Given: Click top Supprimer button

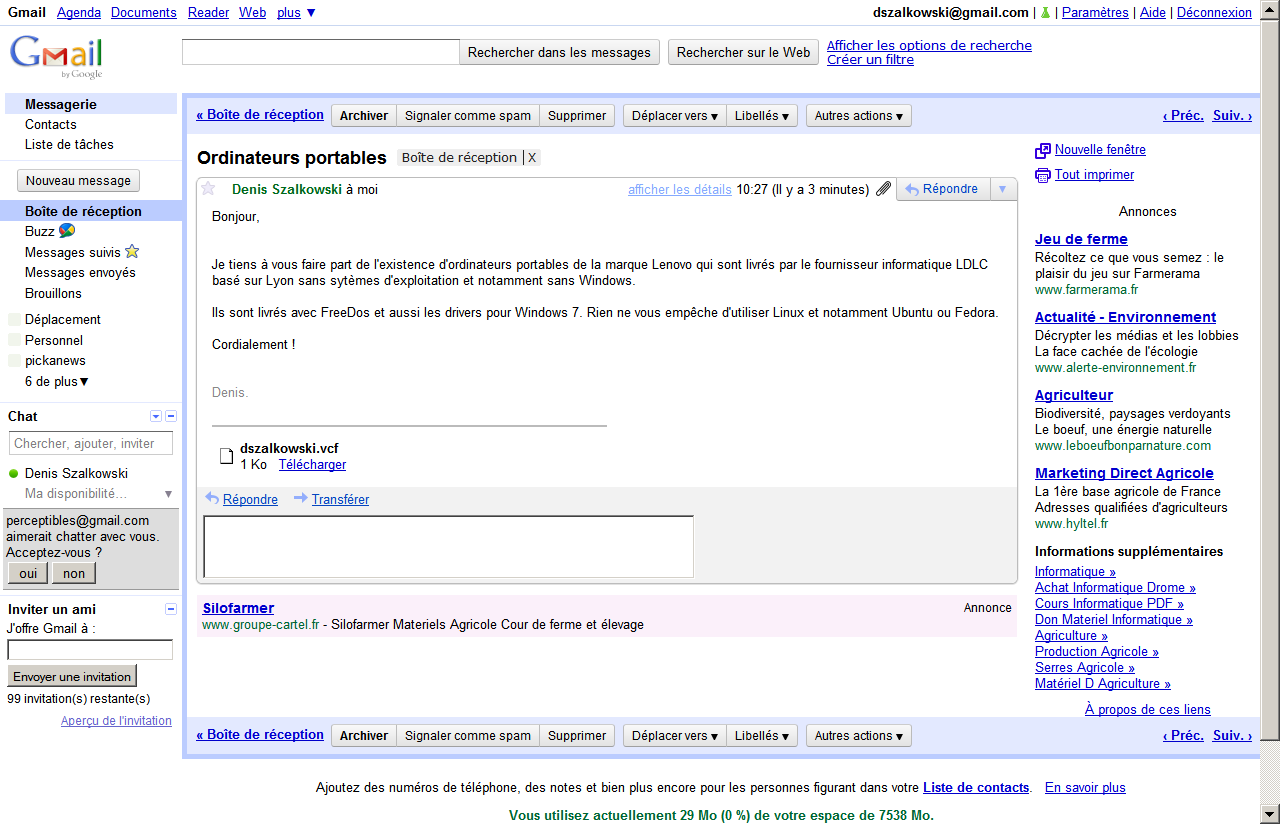Looking at the screenshot, I should pos(577,116).
